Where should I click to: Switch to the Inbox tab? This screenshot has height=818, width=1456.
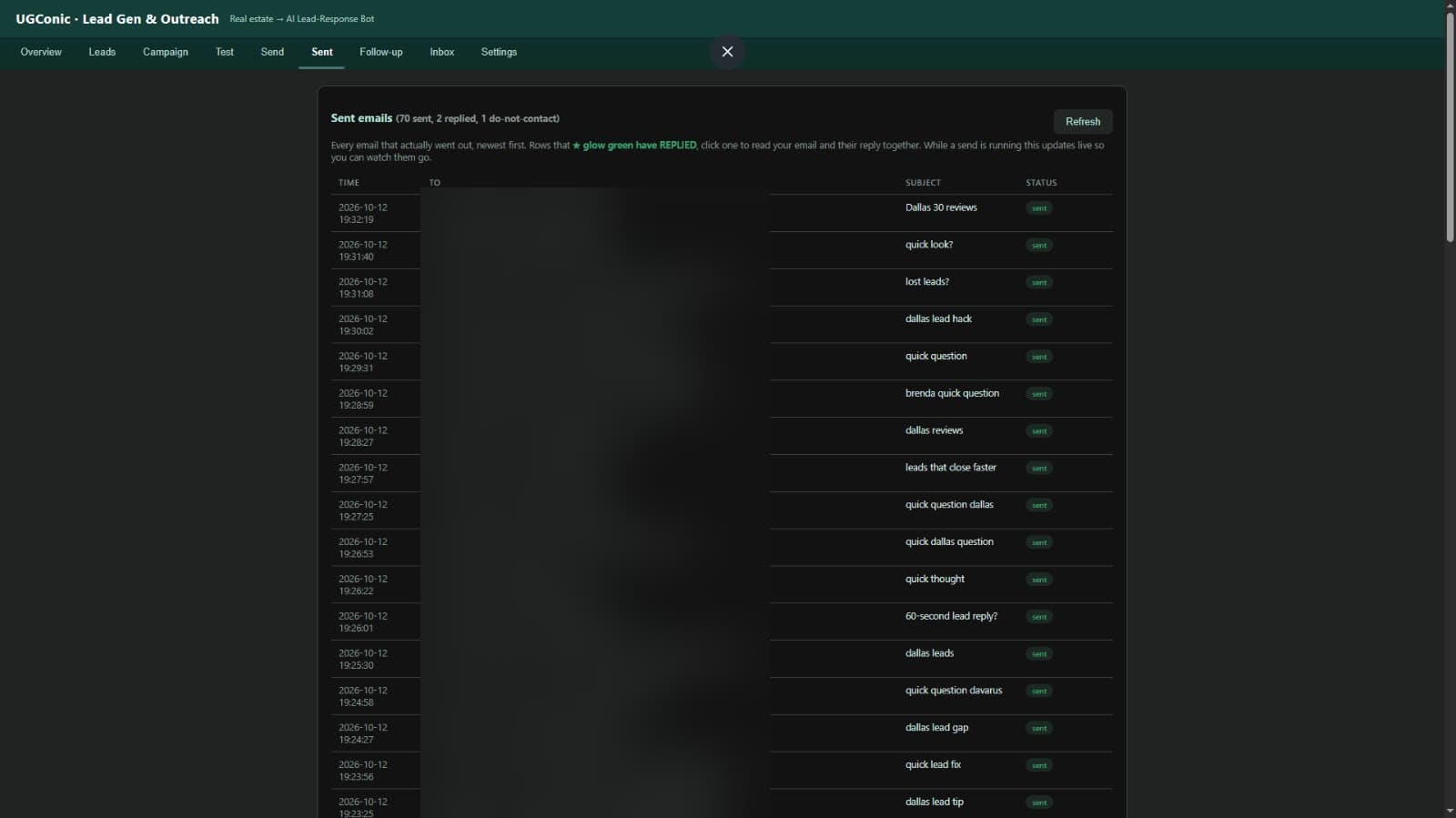(442, 52)
